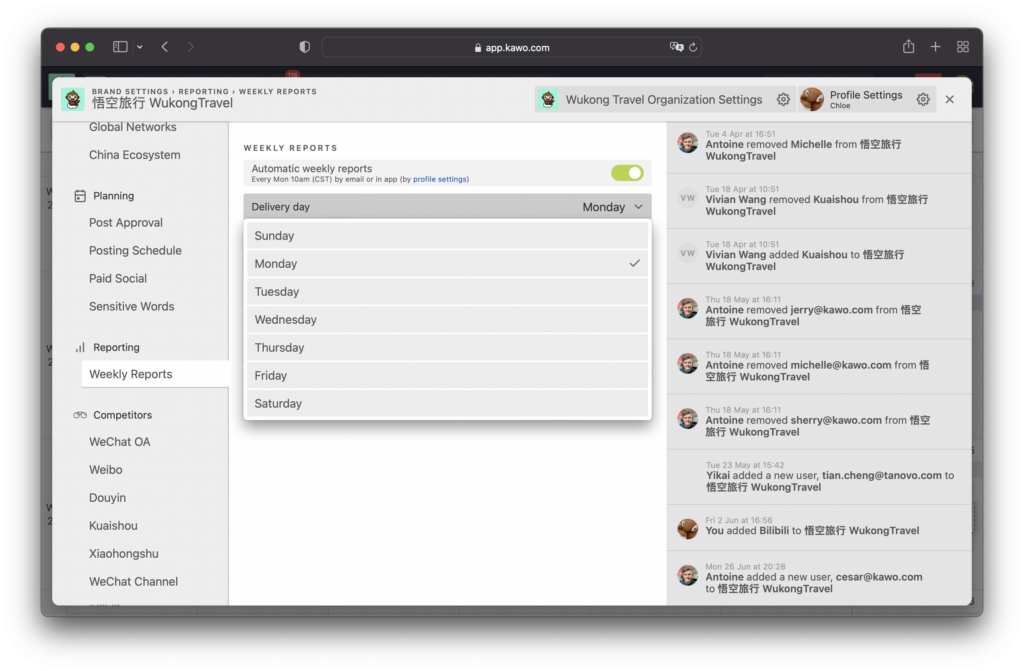Screen dimensions: 1024x671
Task: Click Antoine's avatar on jerry@kawo.com entry
Action: point(688,308)
